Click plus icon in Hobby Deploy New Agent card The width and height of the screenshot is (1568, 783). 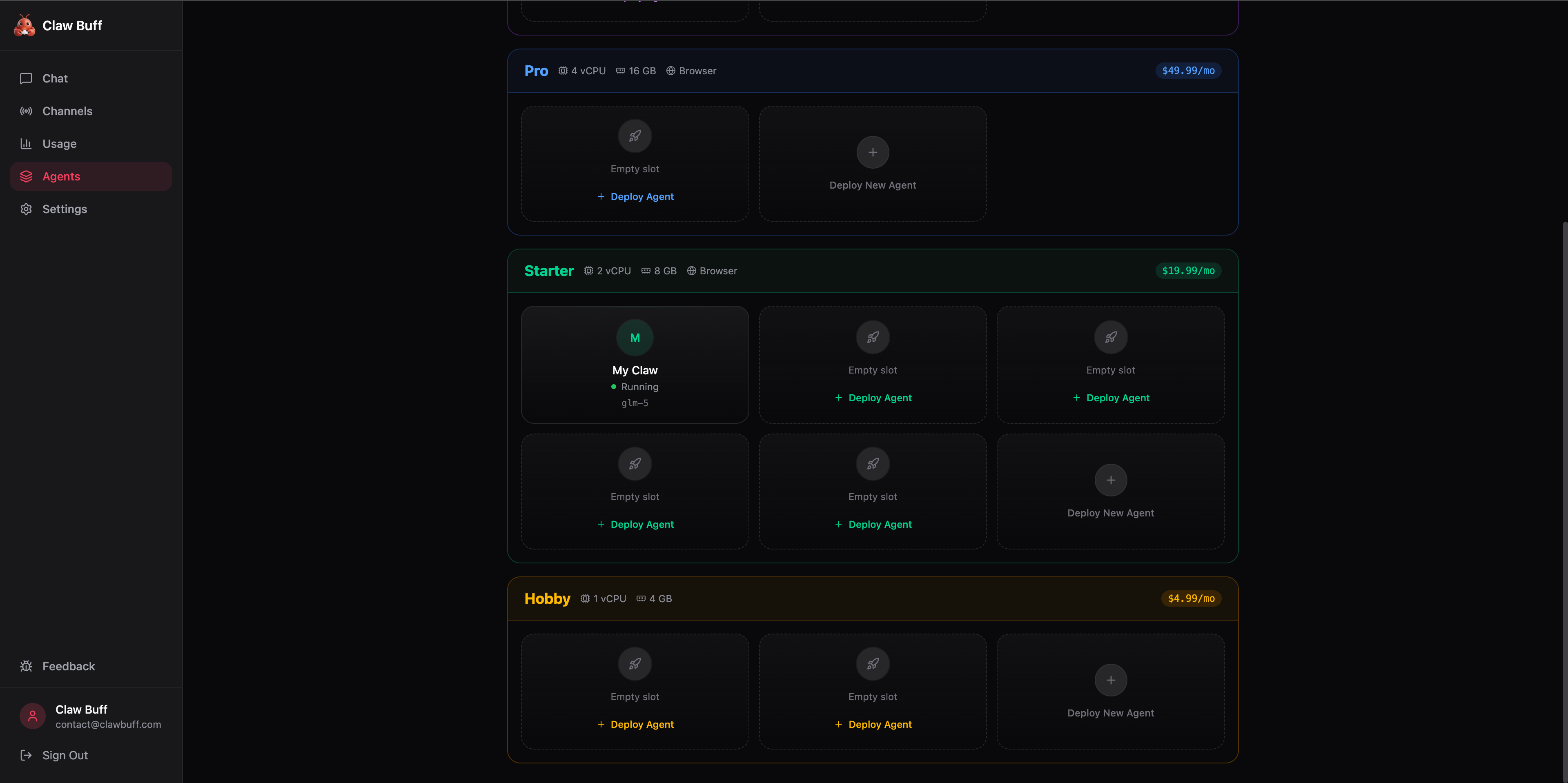[x=1110, y=680]
